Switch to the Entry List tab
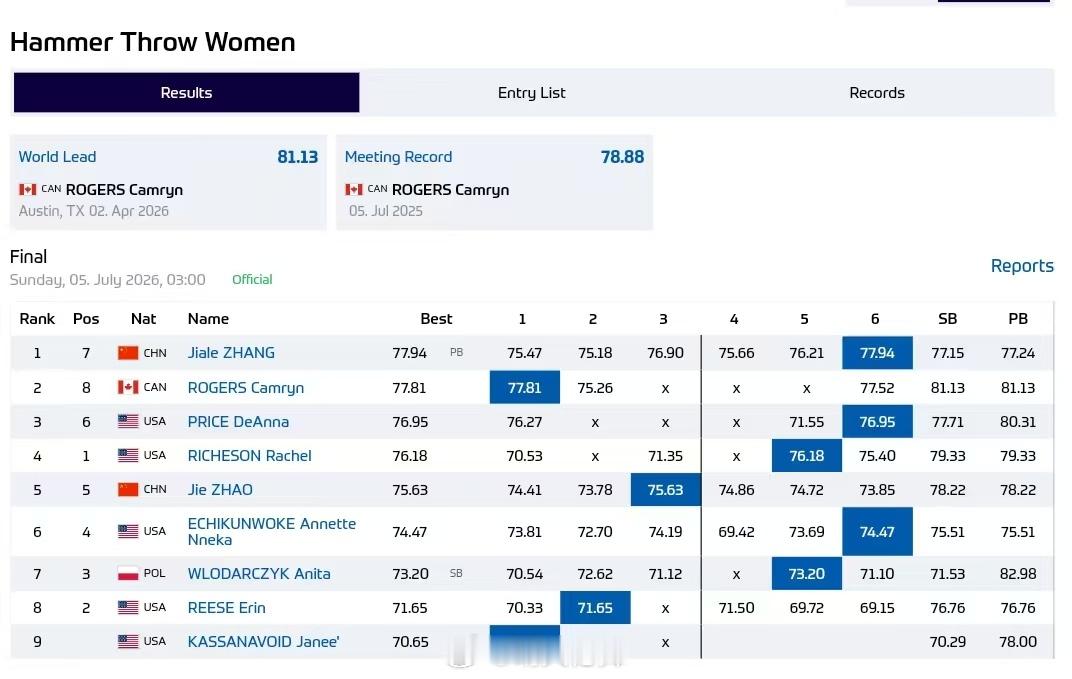 tap(531, 92)
